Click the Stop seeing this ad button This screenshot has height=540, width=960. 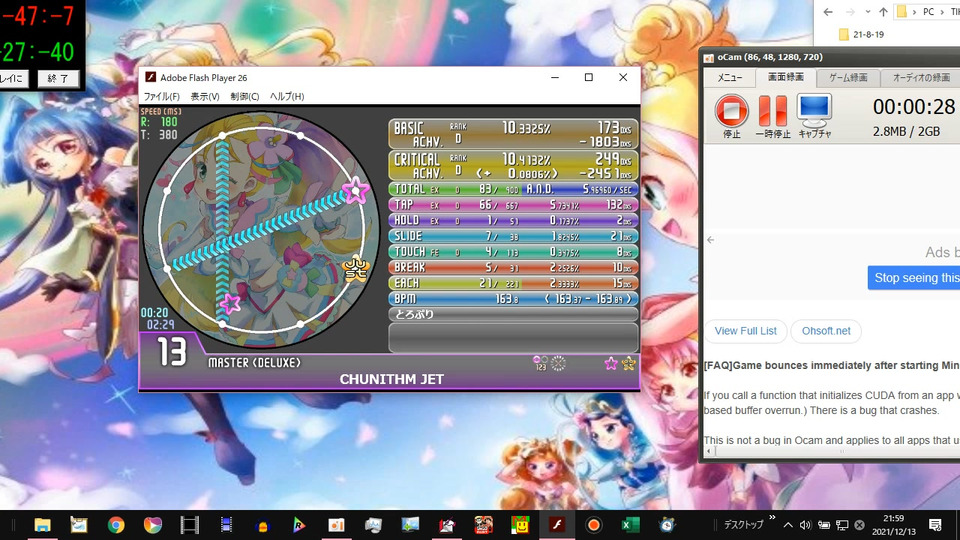pos(913,277)
